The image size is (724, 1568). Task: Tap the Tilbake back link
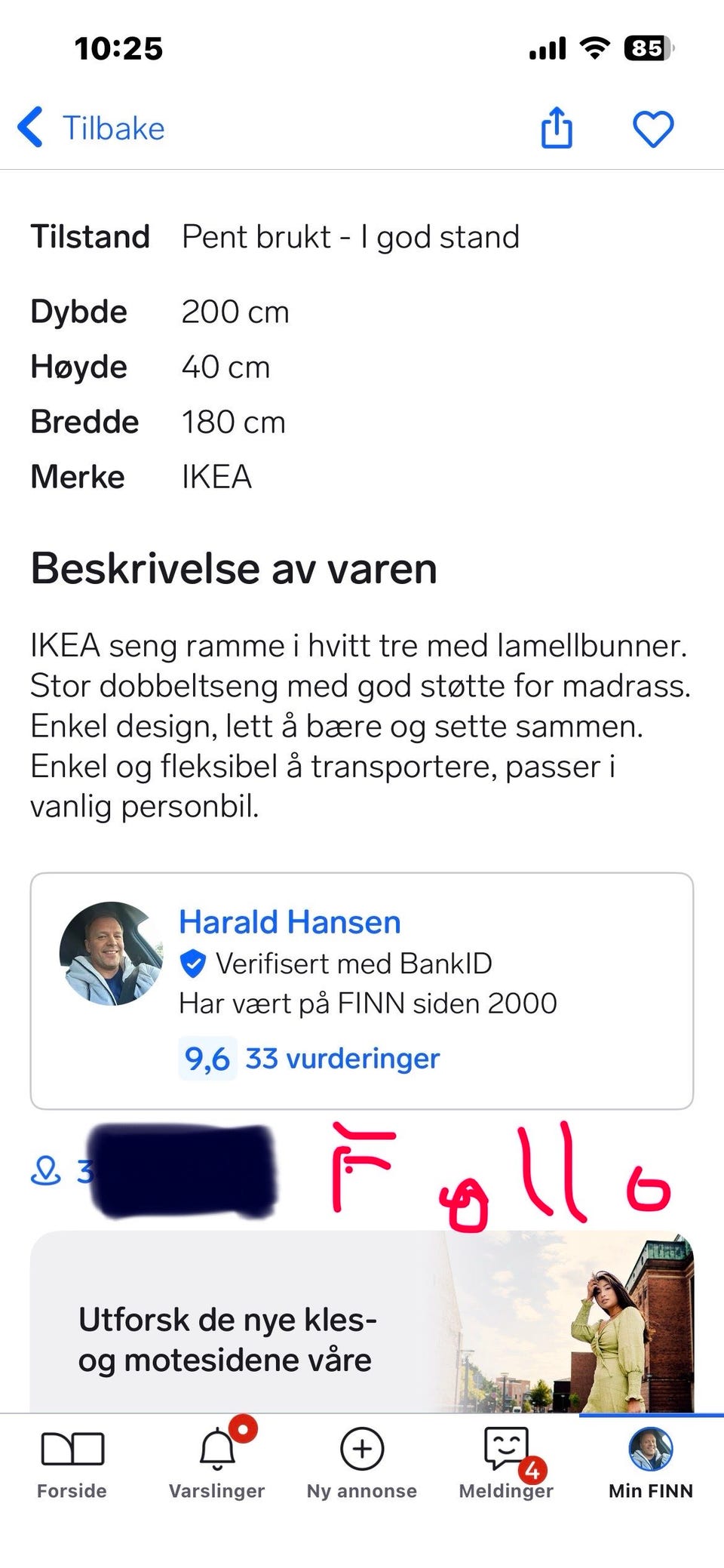coord(113,128)
